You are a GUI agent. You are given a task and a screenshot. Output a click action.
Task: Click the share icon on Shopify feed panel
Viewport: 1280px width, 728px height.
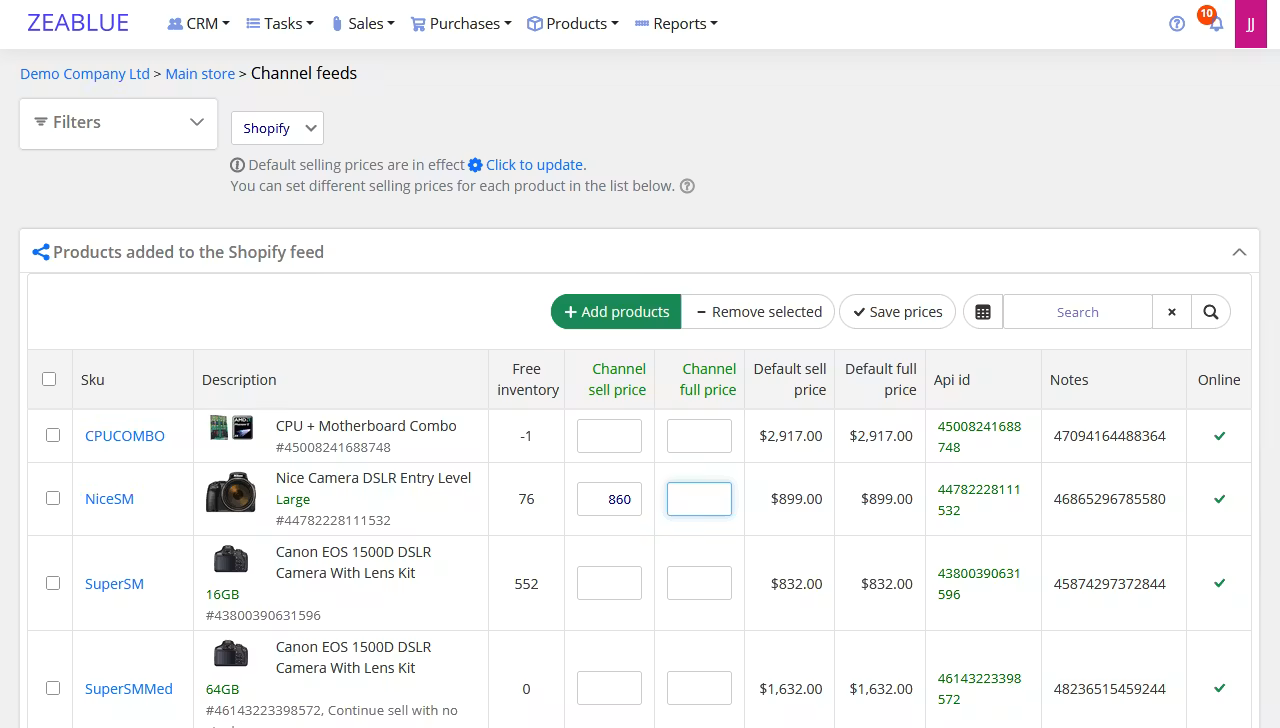(x=41, y=252)
